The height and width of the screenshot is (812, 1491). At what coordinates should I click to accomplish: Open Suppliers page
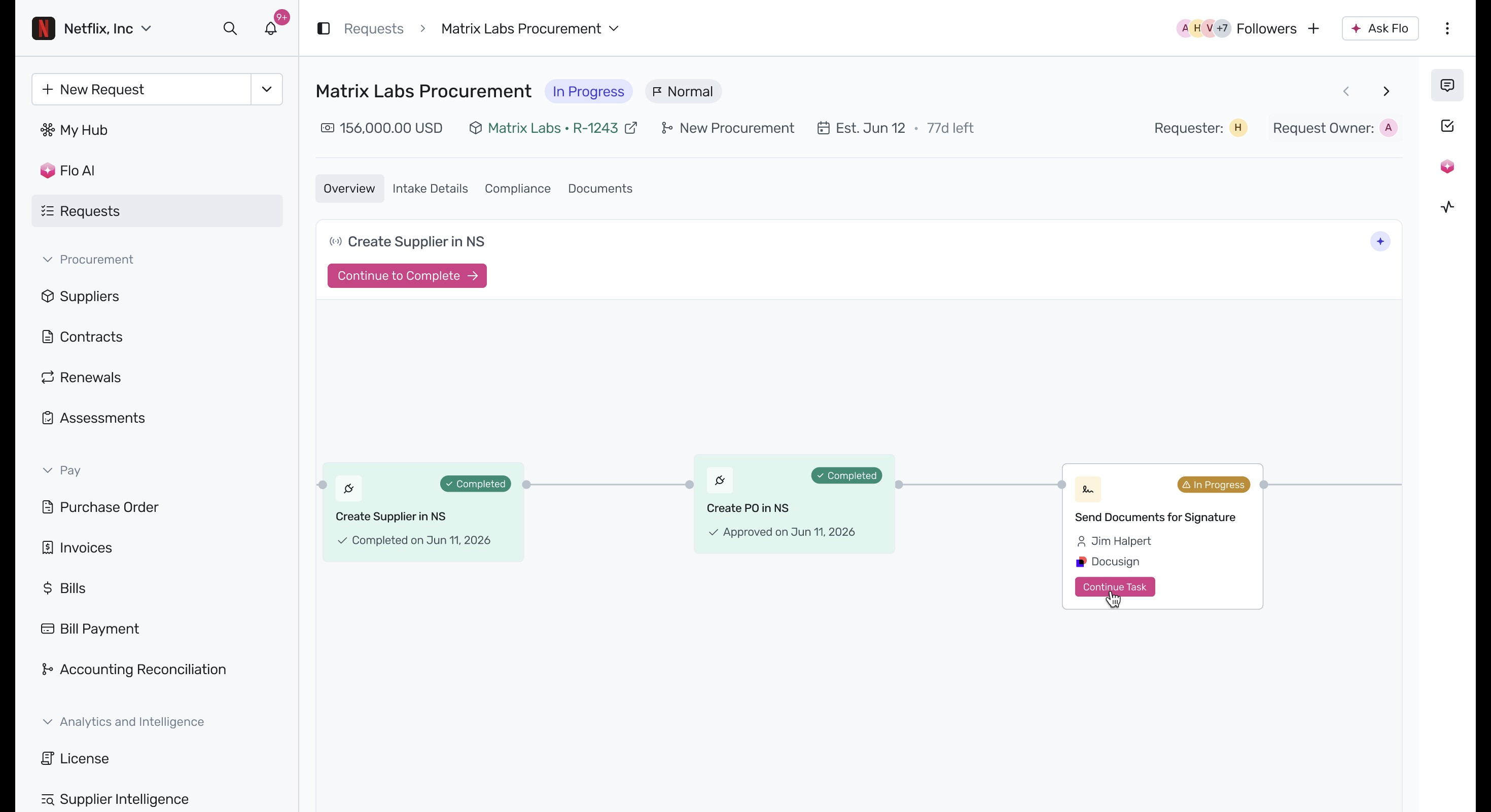(x=157, y=296)
